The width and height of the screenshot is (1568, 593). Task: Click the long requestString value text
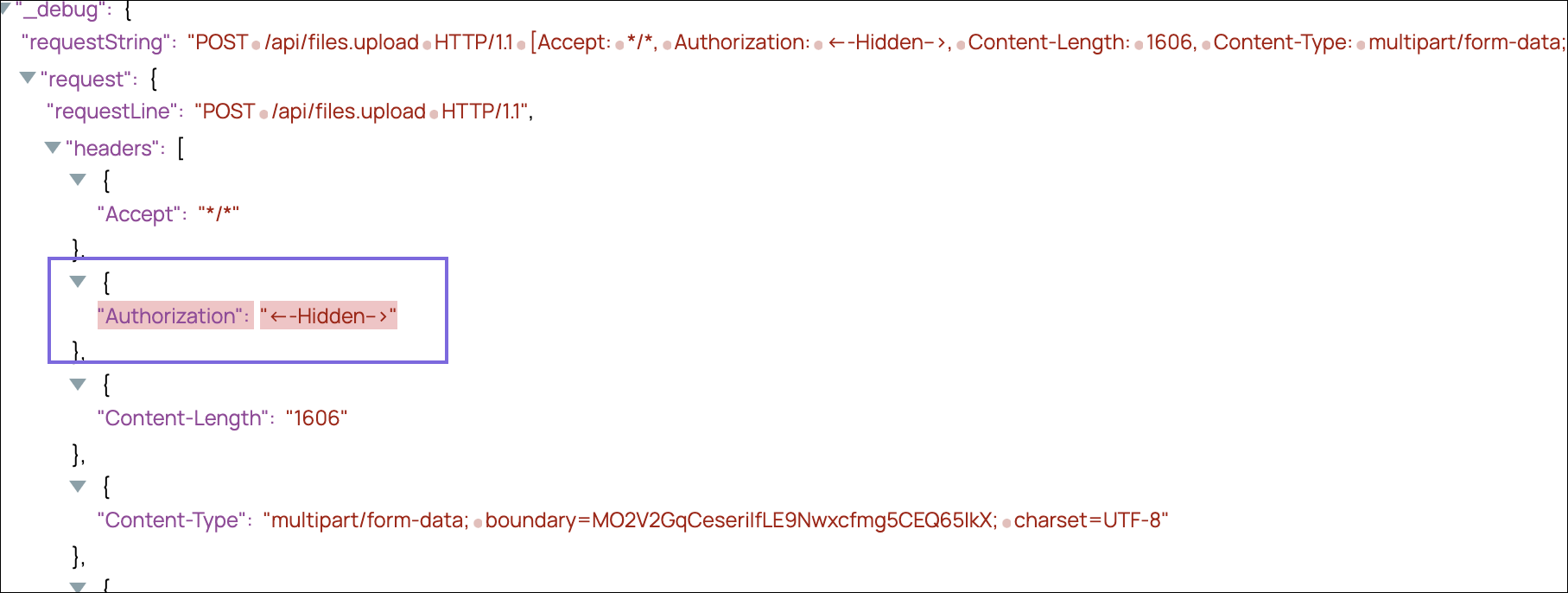864,42
